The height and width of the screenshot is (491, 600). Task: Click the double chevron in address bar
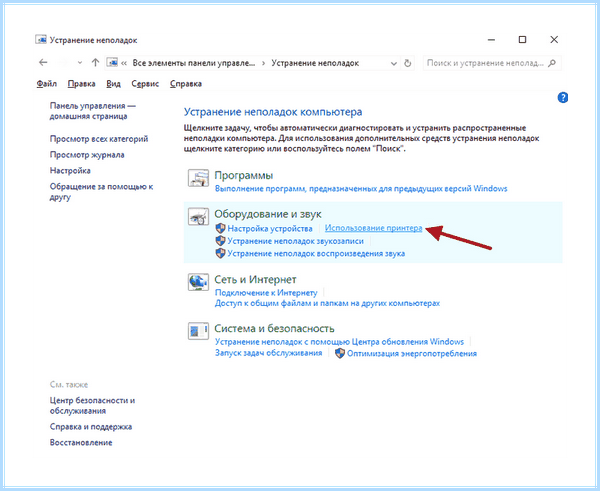tap(124, 63)
